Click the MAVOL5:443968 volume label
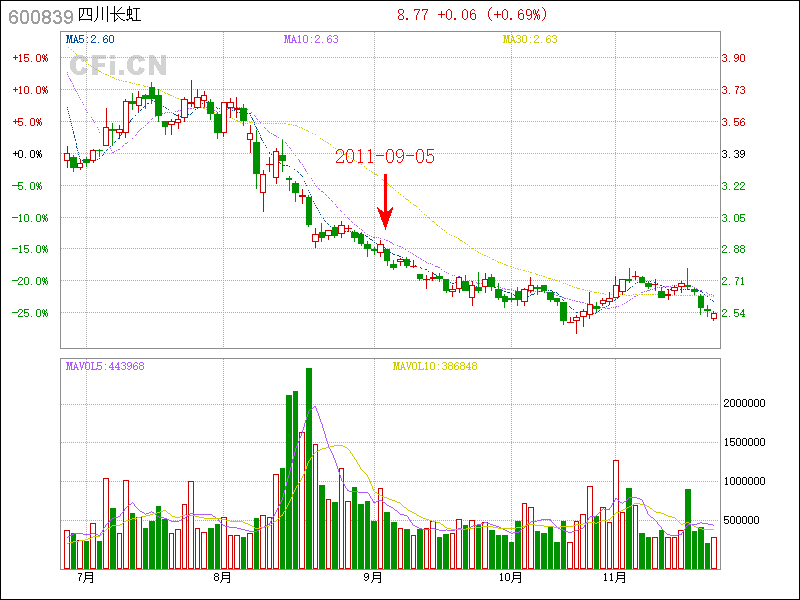 pos(105,366)
